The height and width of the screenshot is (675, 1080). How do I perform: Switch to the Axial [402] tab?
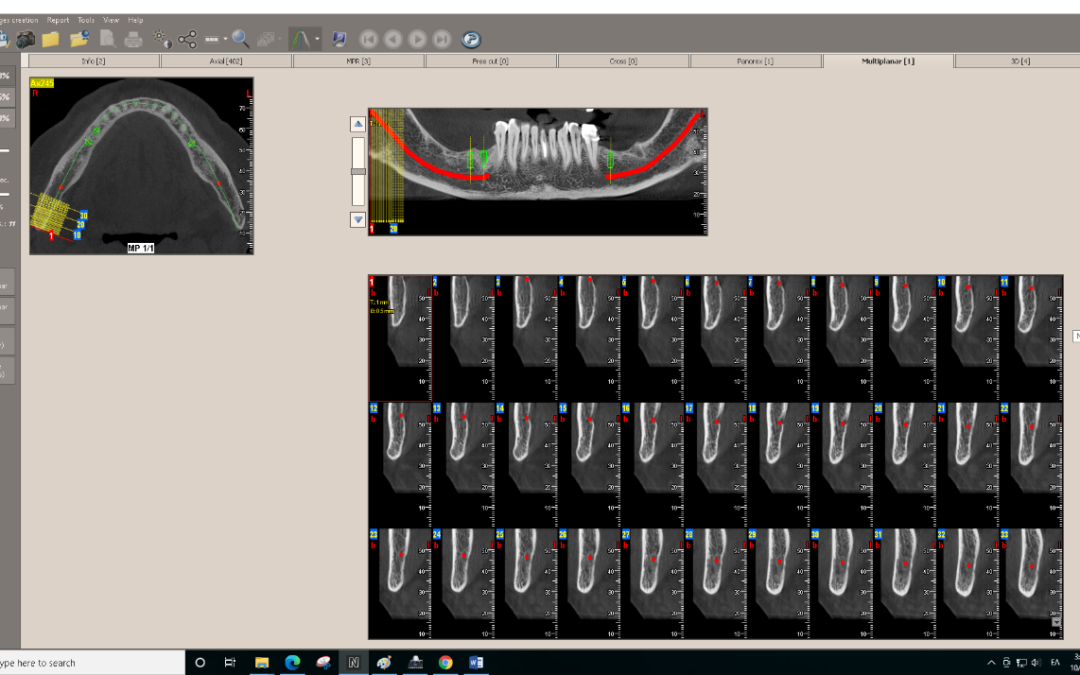pyautogui.click(x=226, y=61)
